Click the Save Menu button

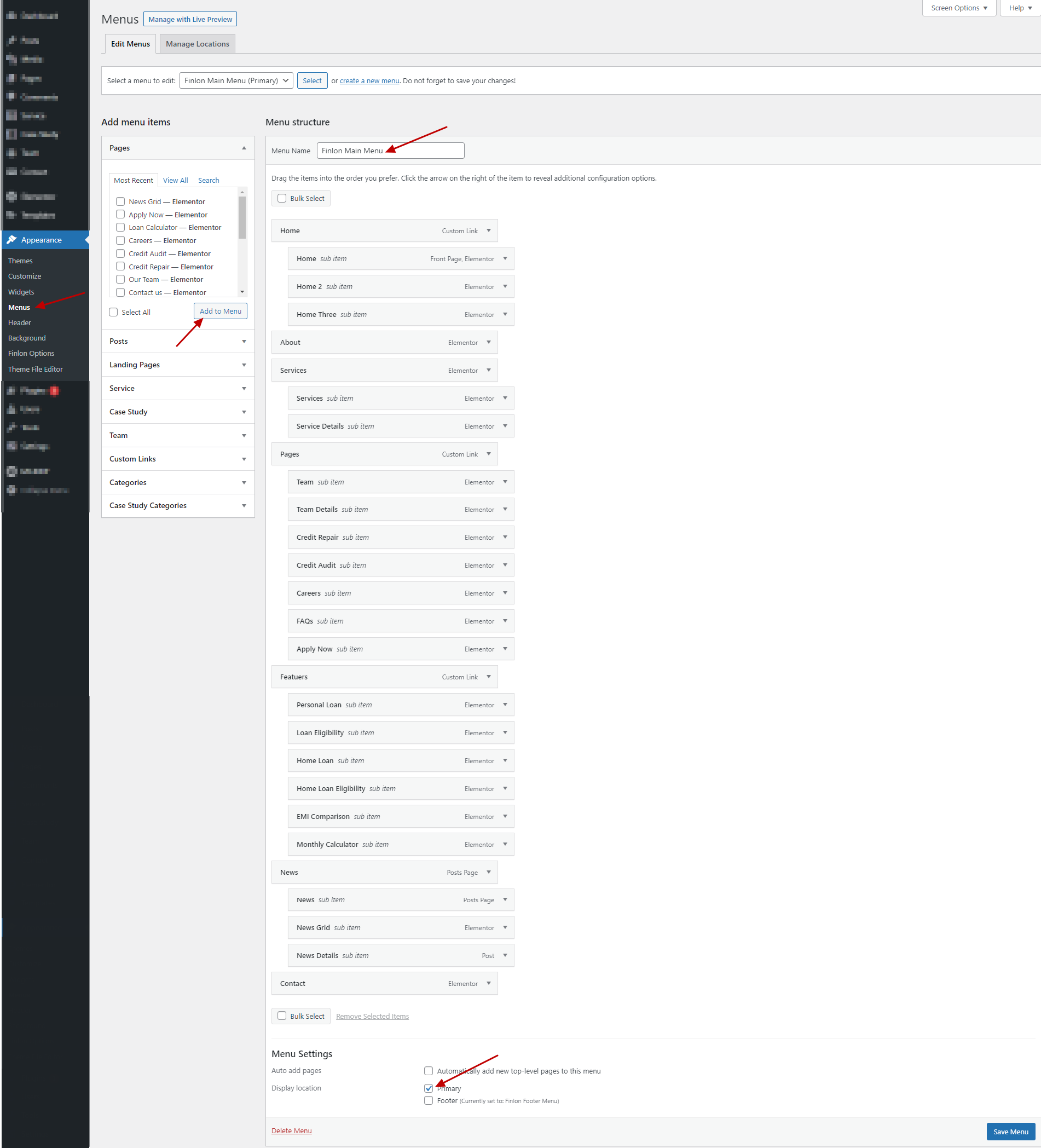[1010, 1131]
